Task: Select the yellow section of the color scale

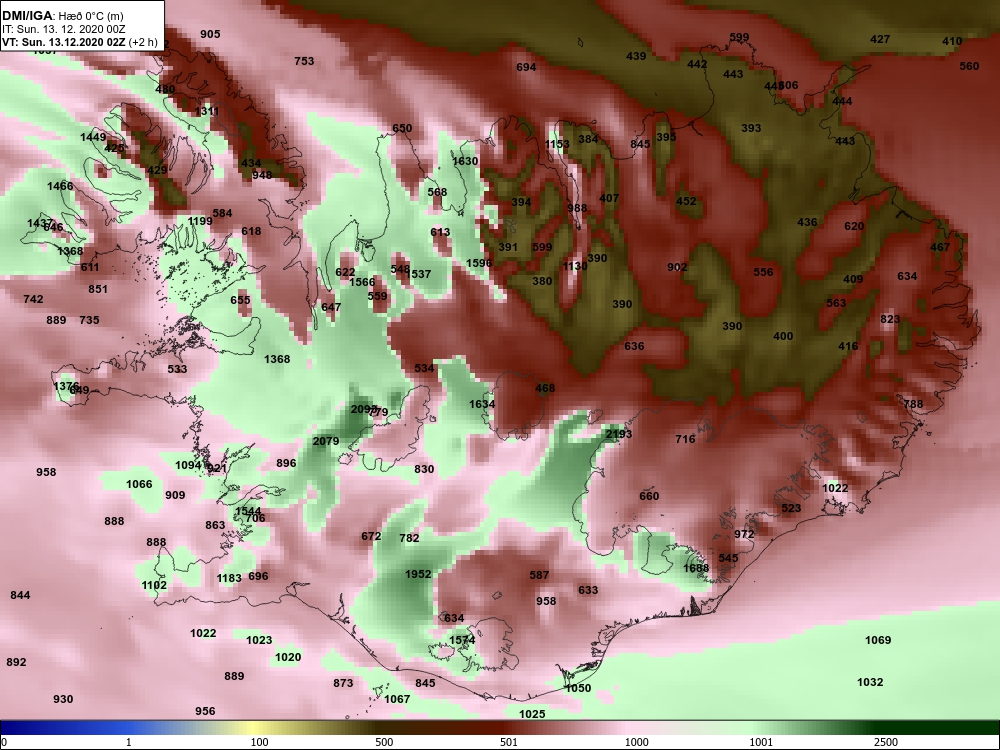Action: tap(255, 728)
